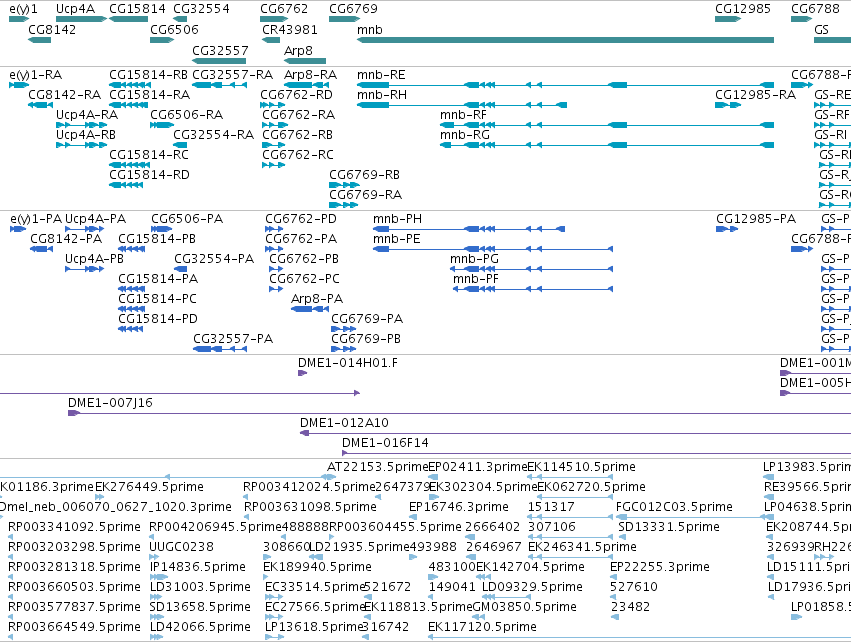Click the CG6762-RC transcript label
Viewport: 851px width, 642px height.
click(x=298, y=155)
